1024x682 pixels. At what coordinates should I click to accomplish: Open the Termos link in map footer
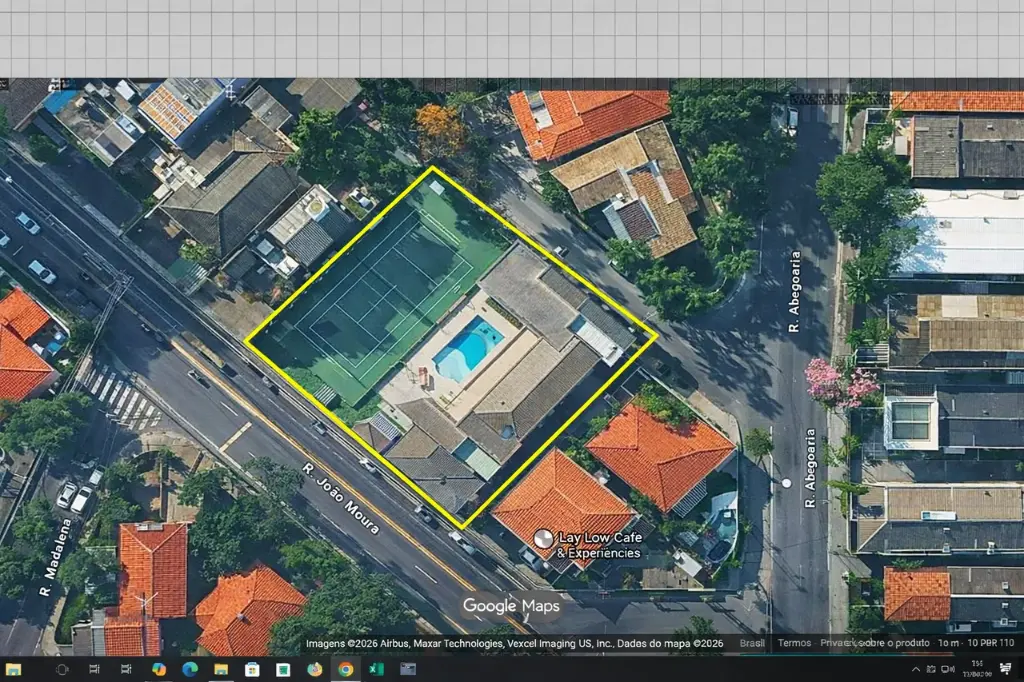coord(794,643)
